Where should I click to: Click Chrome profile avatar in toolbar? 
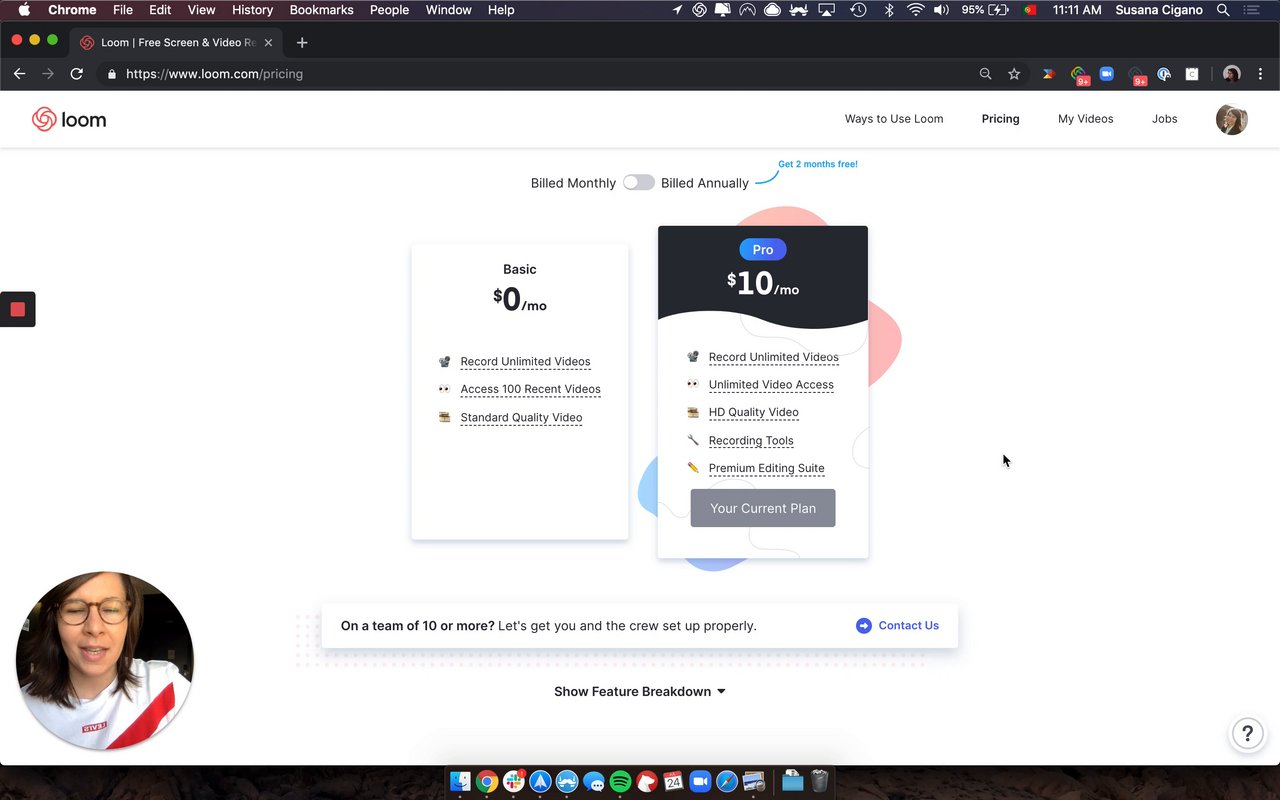point(1231,74)
